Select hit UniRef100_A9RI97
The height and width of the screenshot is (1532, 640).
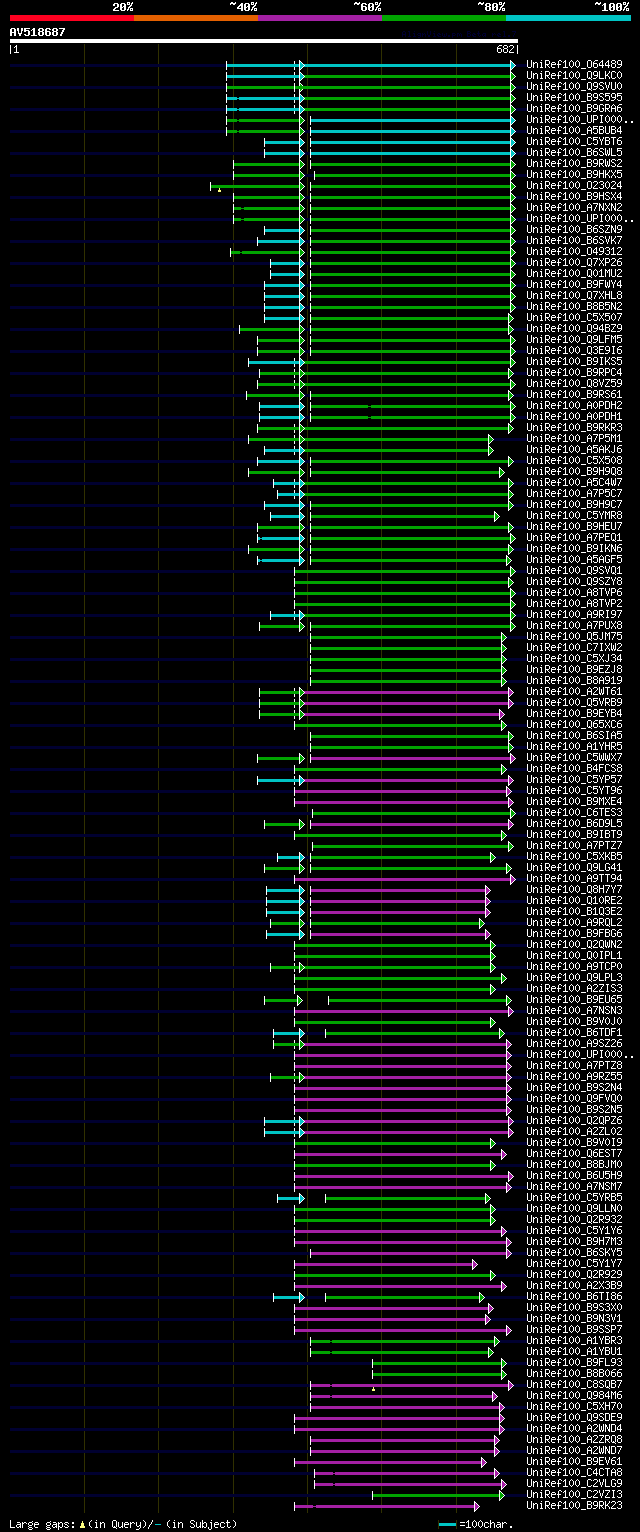[574, 614]
